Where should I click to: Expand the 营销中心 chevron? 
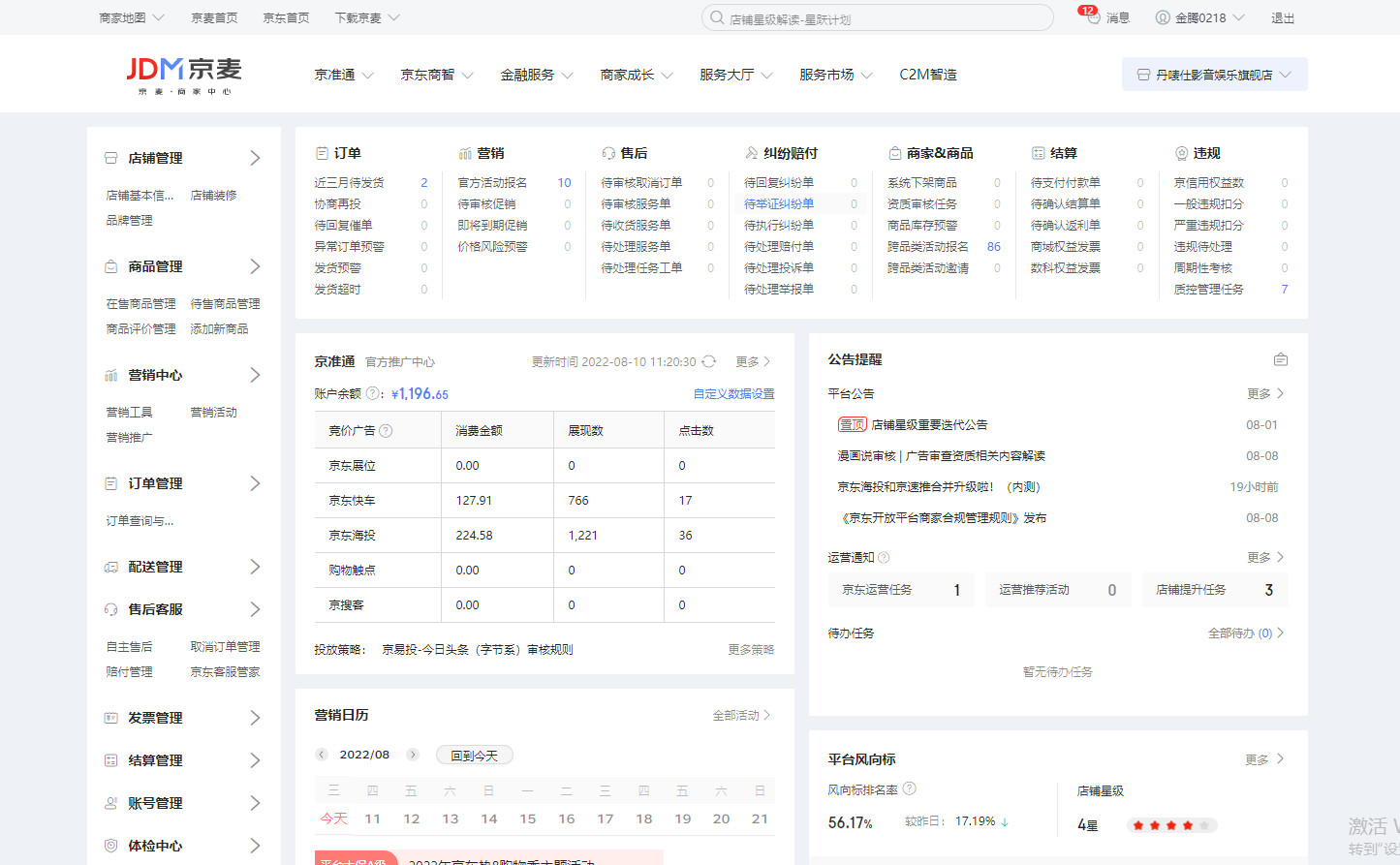click(x=255, y=375)
